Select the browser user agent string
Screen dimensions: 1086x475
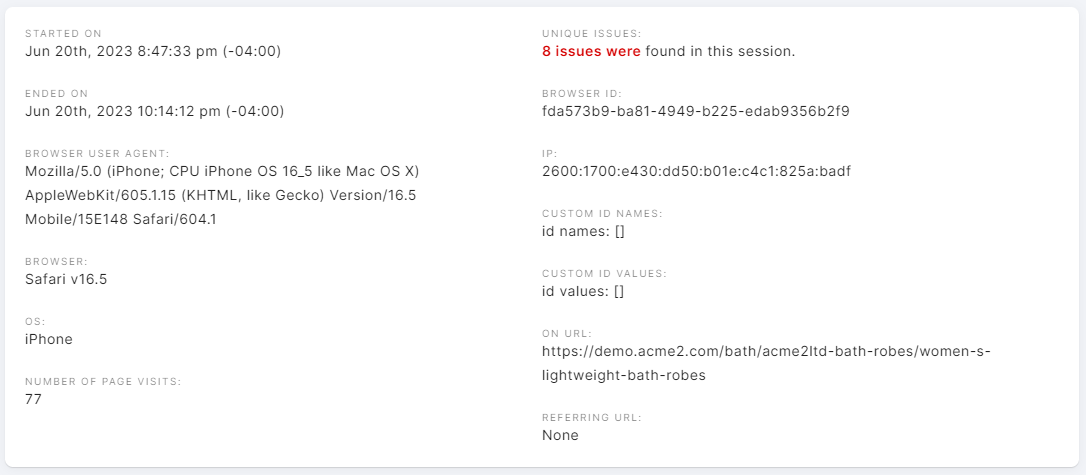[222, 195]
